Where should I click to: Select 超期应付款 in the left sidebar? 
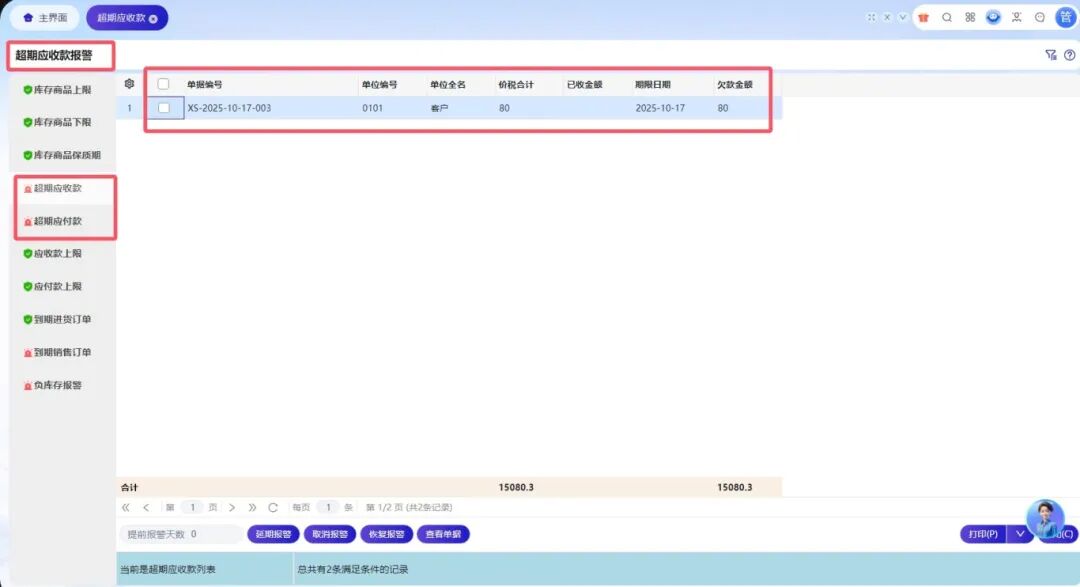(58, 221)
